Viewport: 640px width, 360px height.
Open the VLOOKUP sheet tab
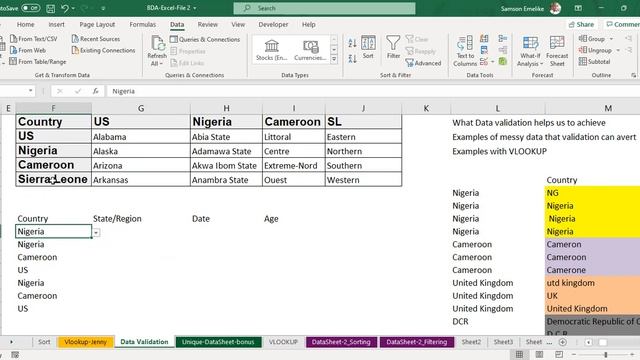coord(283,342)
